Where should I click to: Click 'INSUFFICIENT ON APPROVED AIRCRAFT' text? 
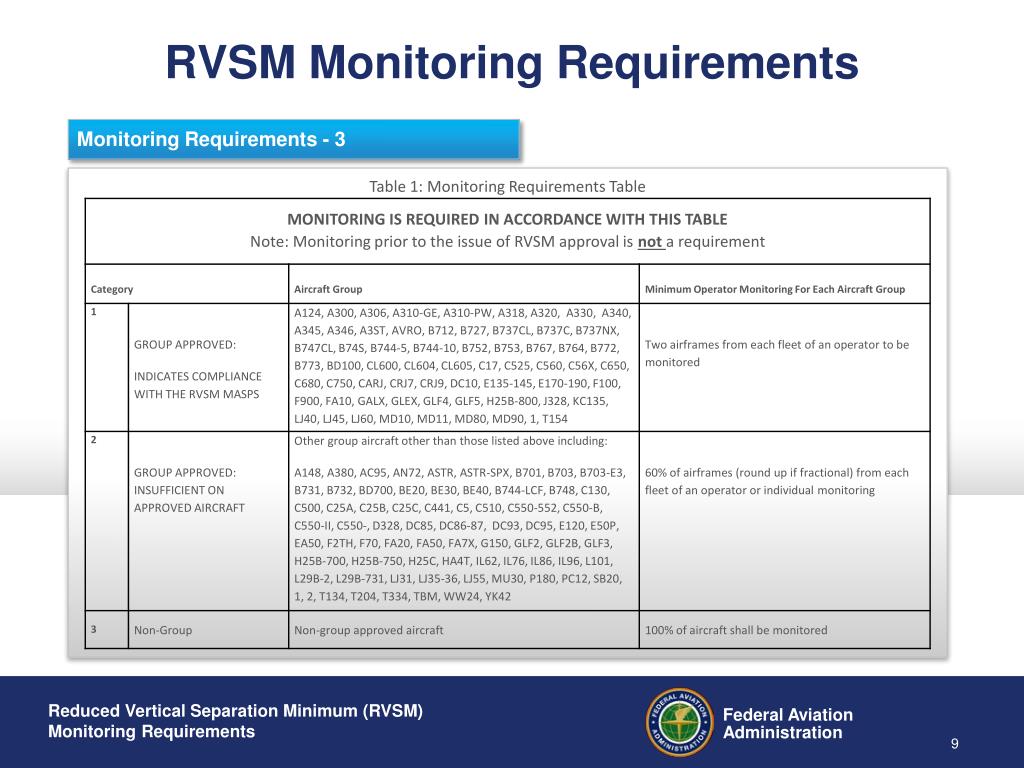point(189,499)
